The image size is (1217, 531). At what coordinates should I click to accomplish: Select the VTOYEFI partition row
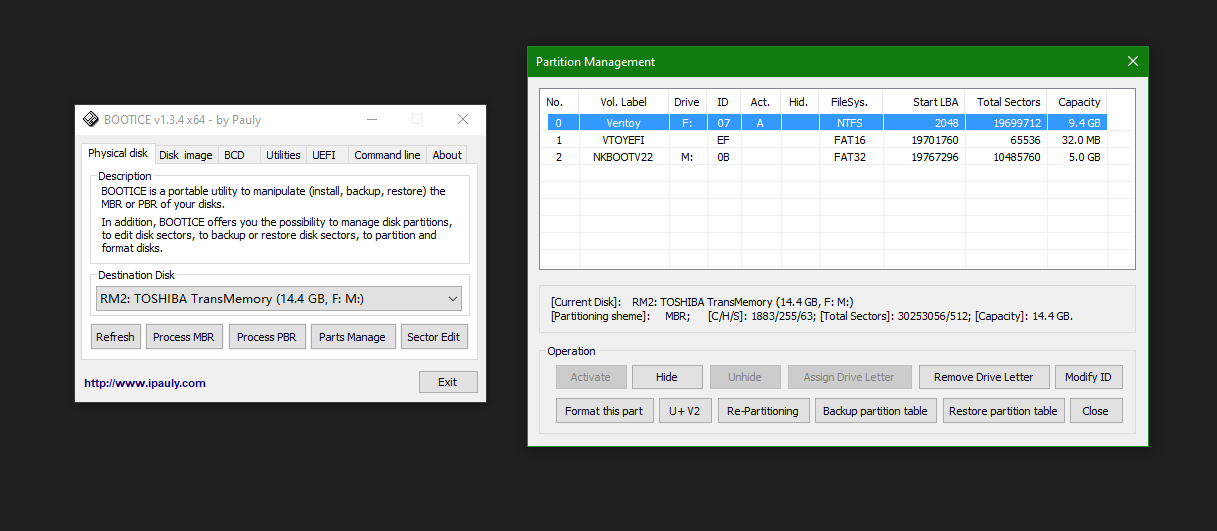point(826,140)
